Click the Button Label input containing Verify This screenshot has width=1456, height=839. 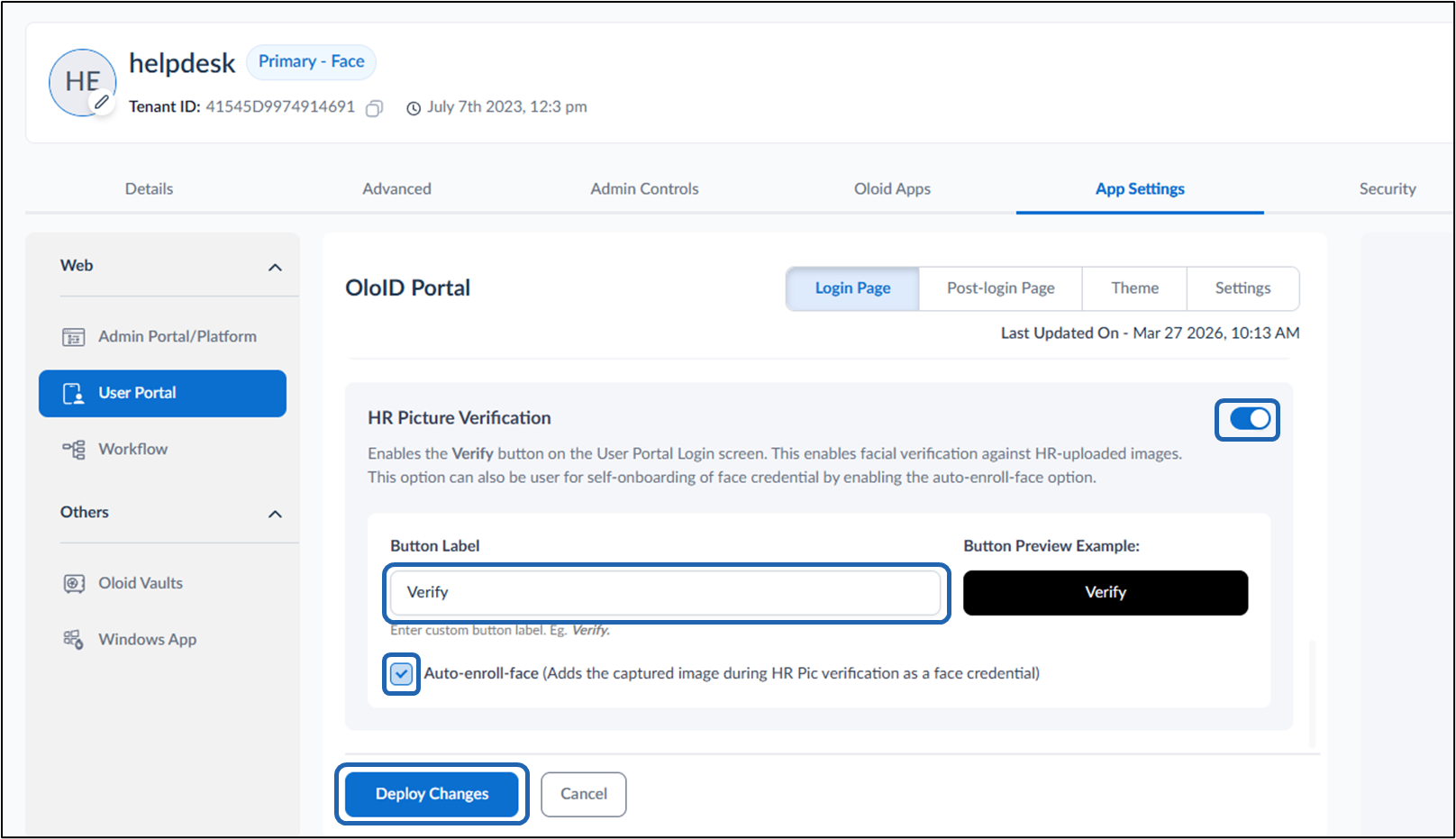[x=666, y=593]
